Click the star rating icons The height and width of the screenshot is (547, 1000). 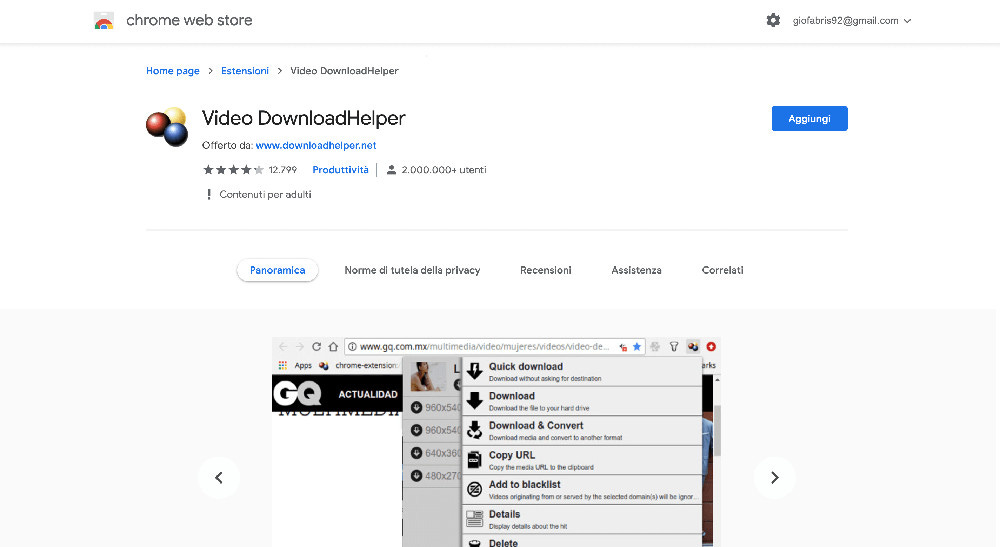click(233, 170)
